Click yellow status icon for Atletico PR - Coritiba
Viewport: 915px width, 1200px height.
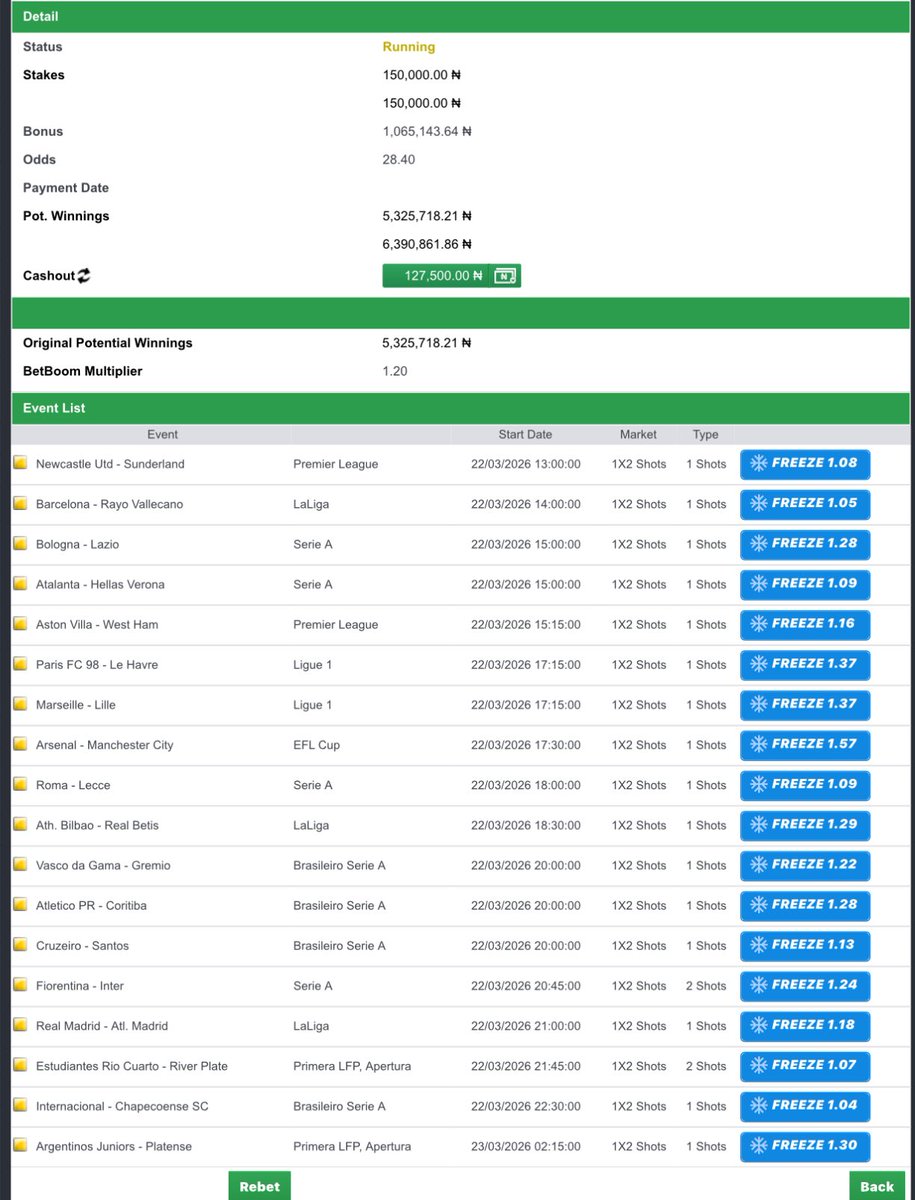point(20,904)
